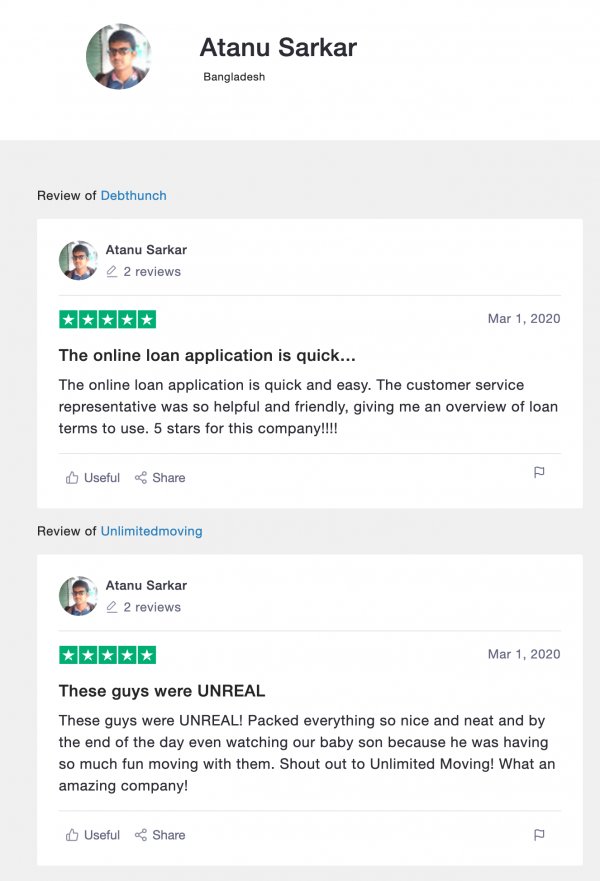This screenshot has width=600, height=881.
Task: Open the Unlimitedmoving company link
Action: point(151,532)
